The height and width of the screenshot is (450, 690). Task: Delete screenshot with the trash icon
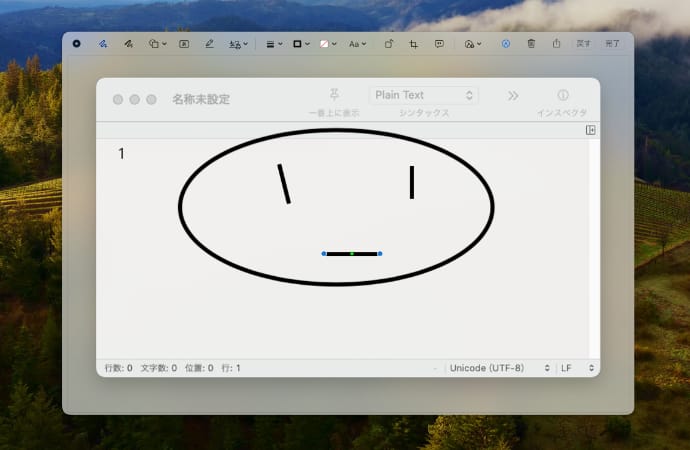531,44
